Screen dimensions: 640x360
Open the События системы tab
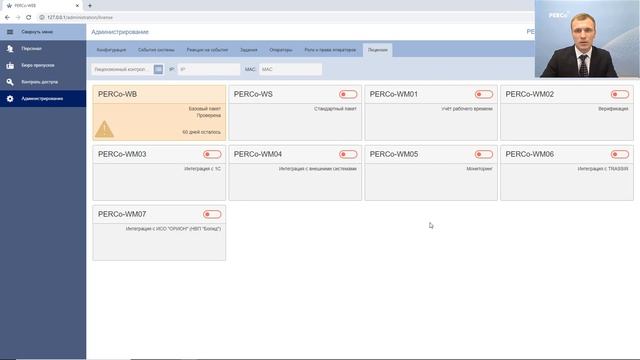[156, 50]
